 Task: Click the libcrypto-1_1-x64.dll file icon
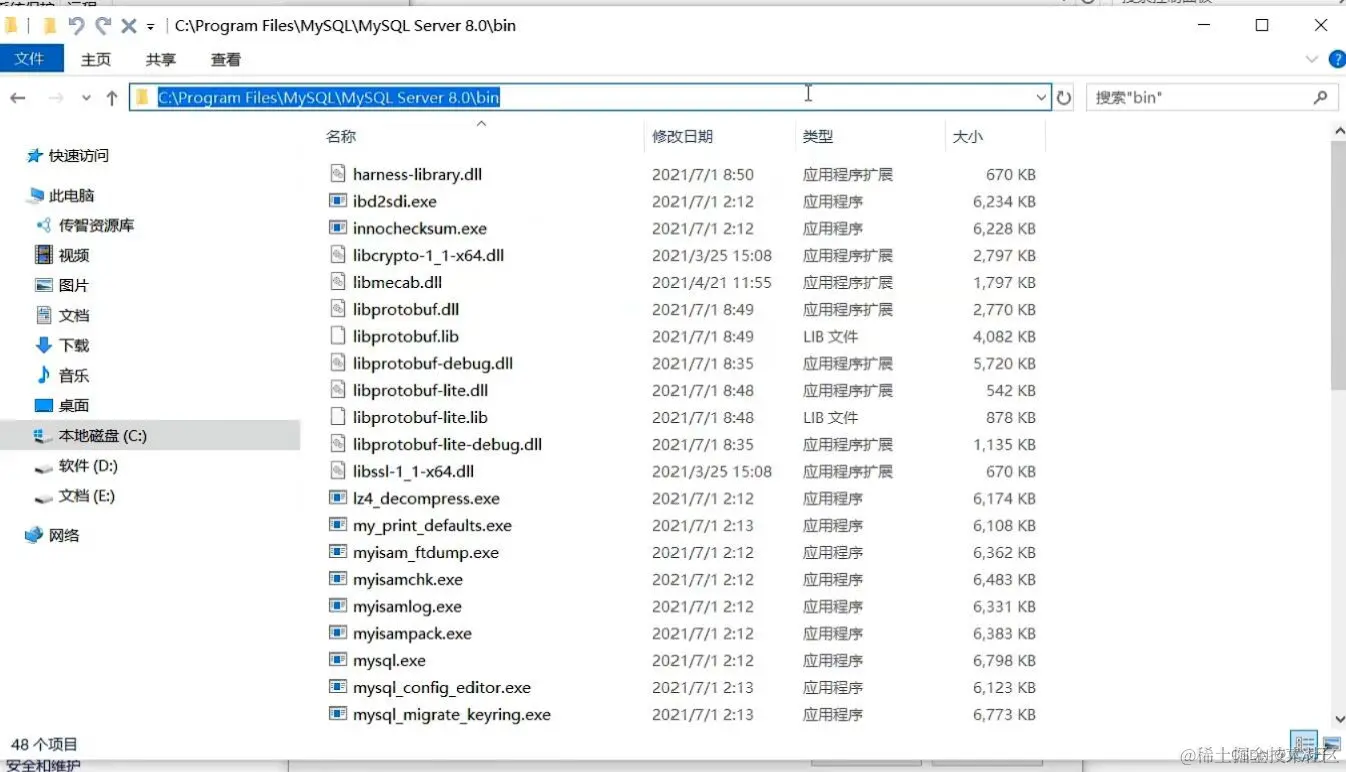[337, 255]
